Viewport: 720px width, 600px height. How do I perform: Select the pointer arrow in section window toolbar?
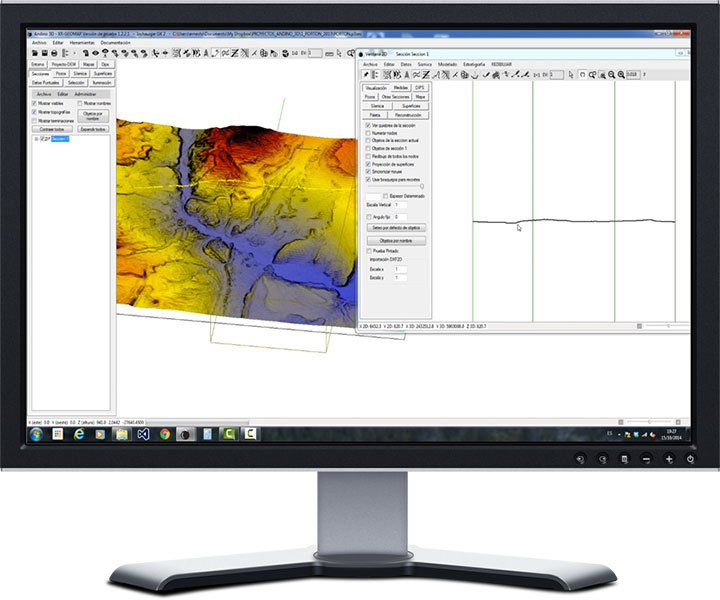(x=571, y=75)
